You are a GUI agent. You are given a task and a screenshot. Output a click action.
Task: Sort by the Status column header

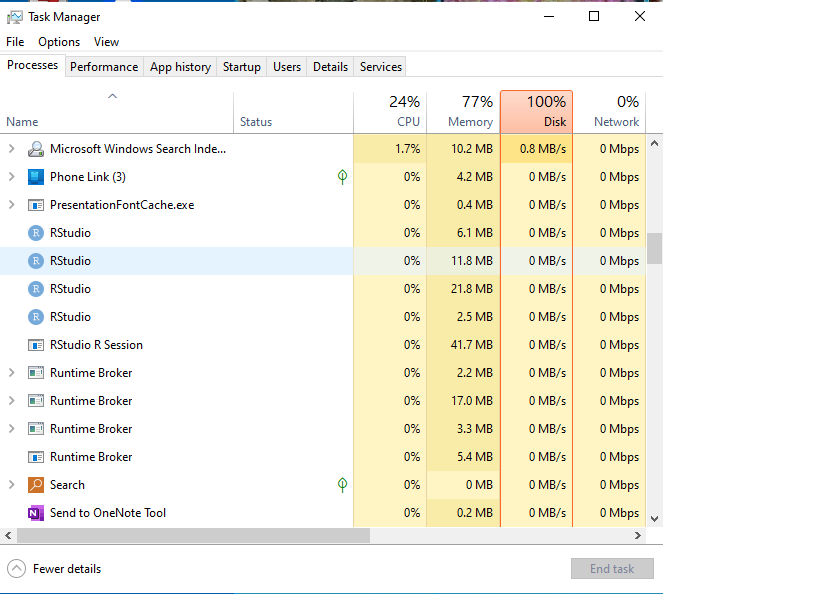[x=294, y=112]
